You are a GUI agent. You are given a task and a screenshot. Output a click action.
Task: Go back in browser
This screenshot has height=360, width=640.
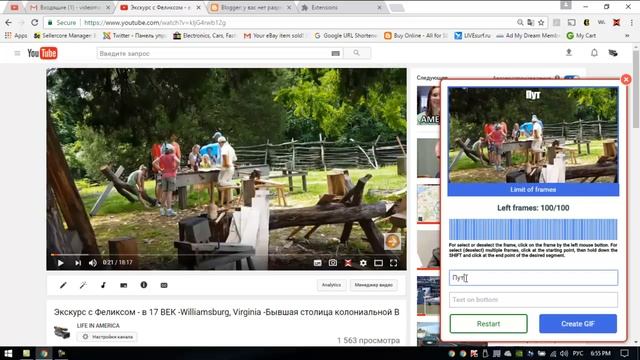click(x=9, y=22)
